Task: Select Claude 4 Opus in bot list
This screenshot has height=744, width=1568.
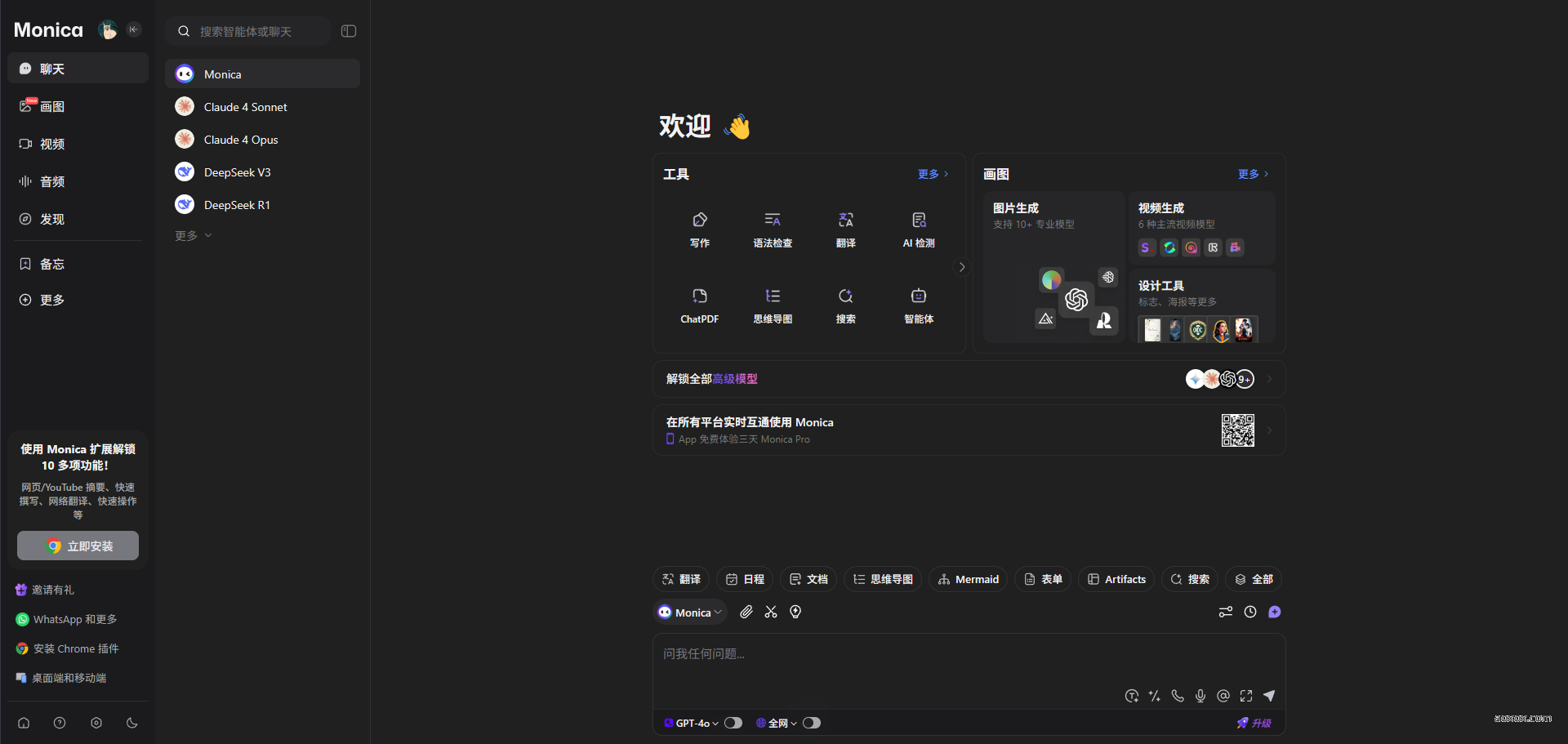Action: (x=262, y=140)
